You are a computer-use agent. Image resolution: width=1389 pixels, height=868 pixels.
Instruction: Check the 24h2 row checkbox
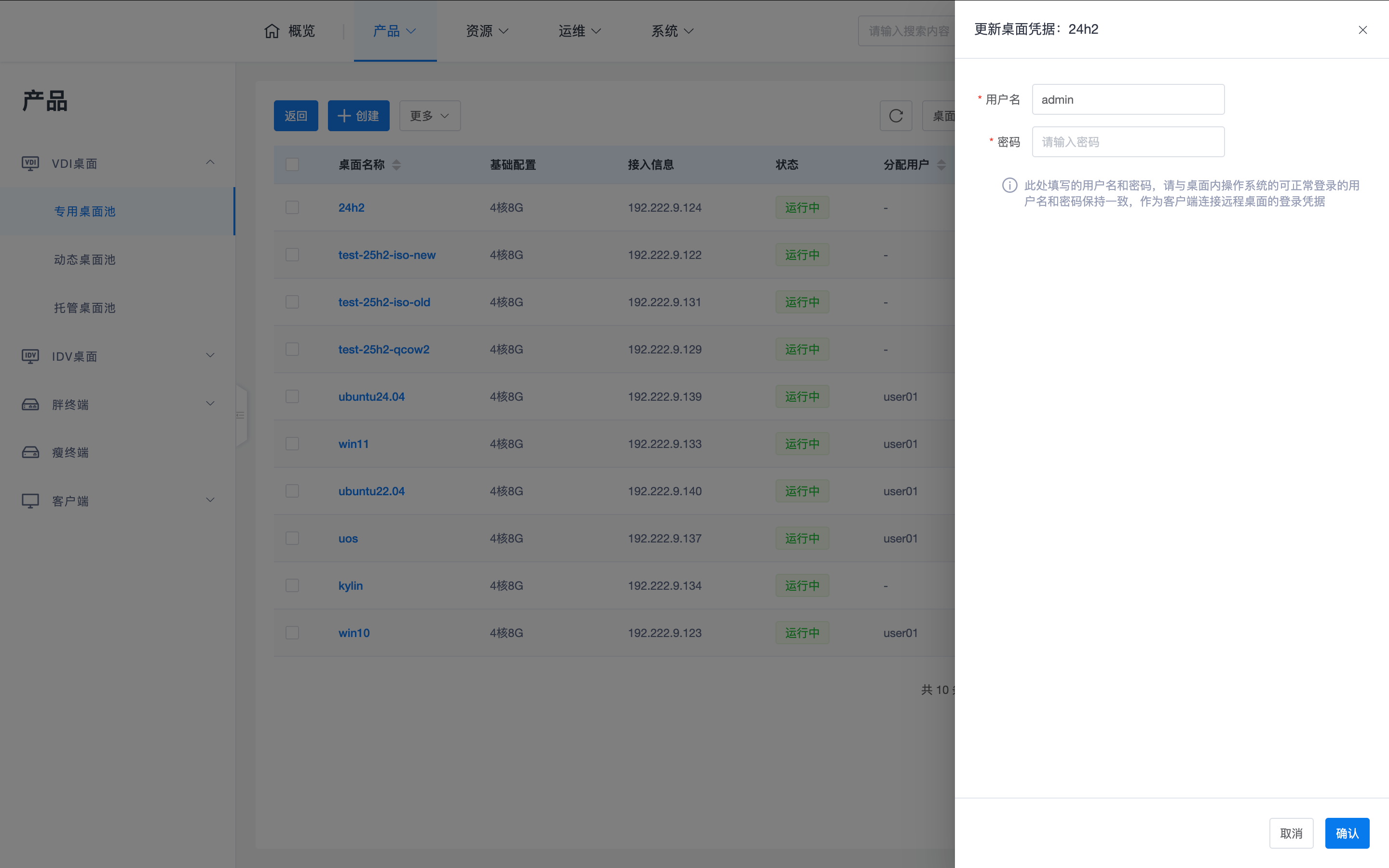(292, 207)
